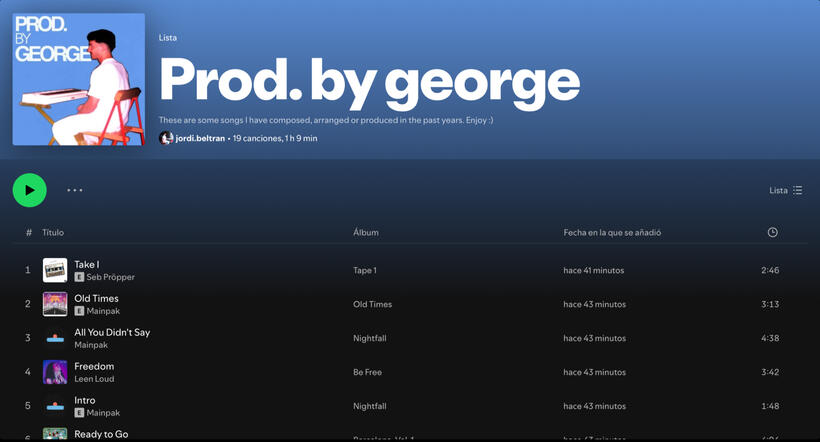Screen dimensions: 820x442
Task: Open the three-dots more options menu
Action: click(x=75, y=190)
